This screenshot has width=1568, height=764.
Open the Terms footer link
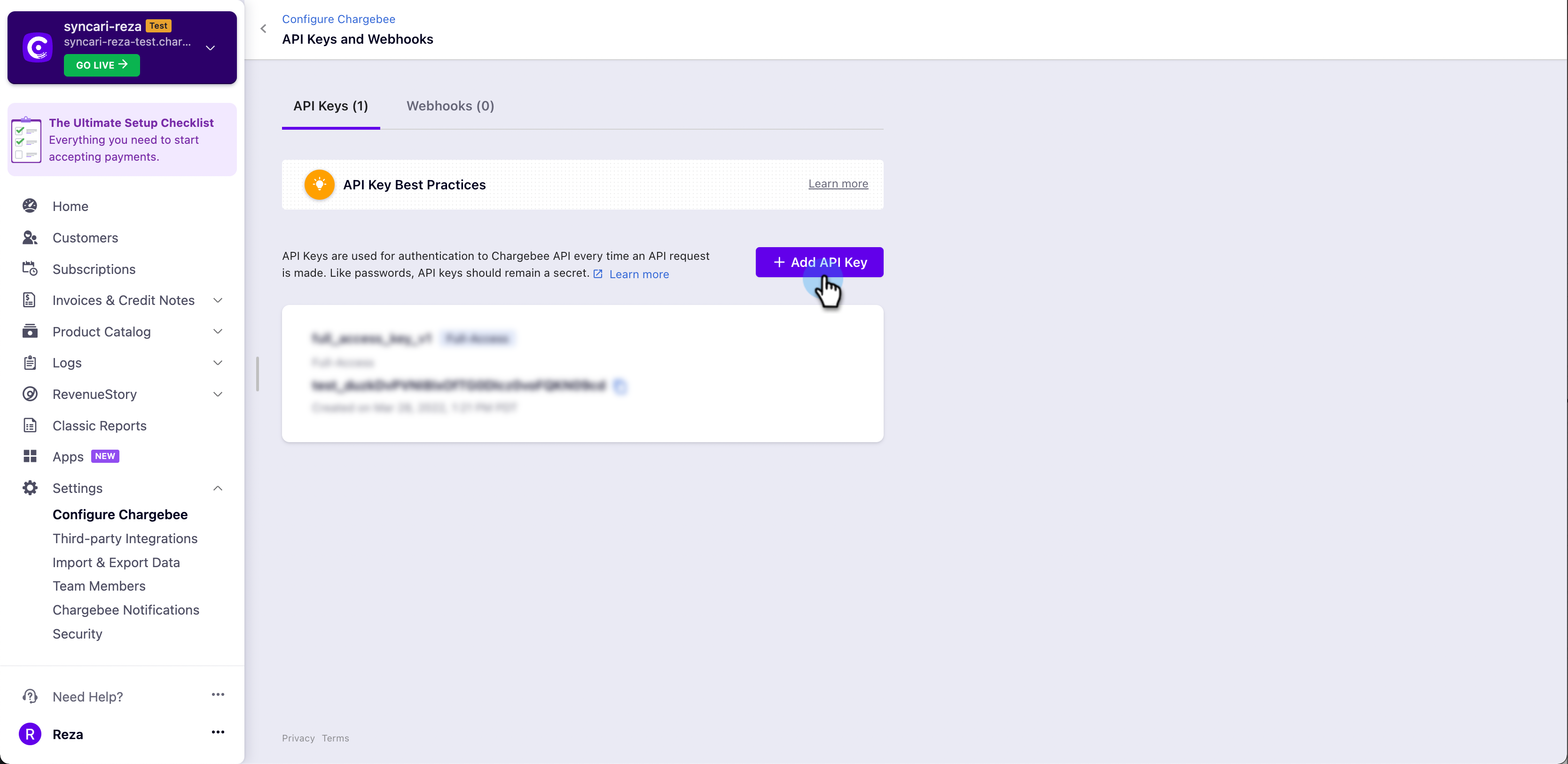[x=336, y=739]
